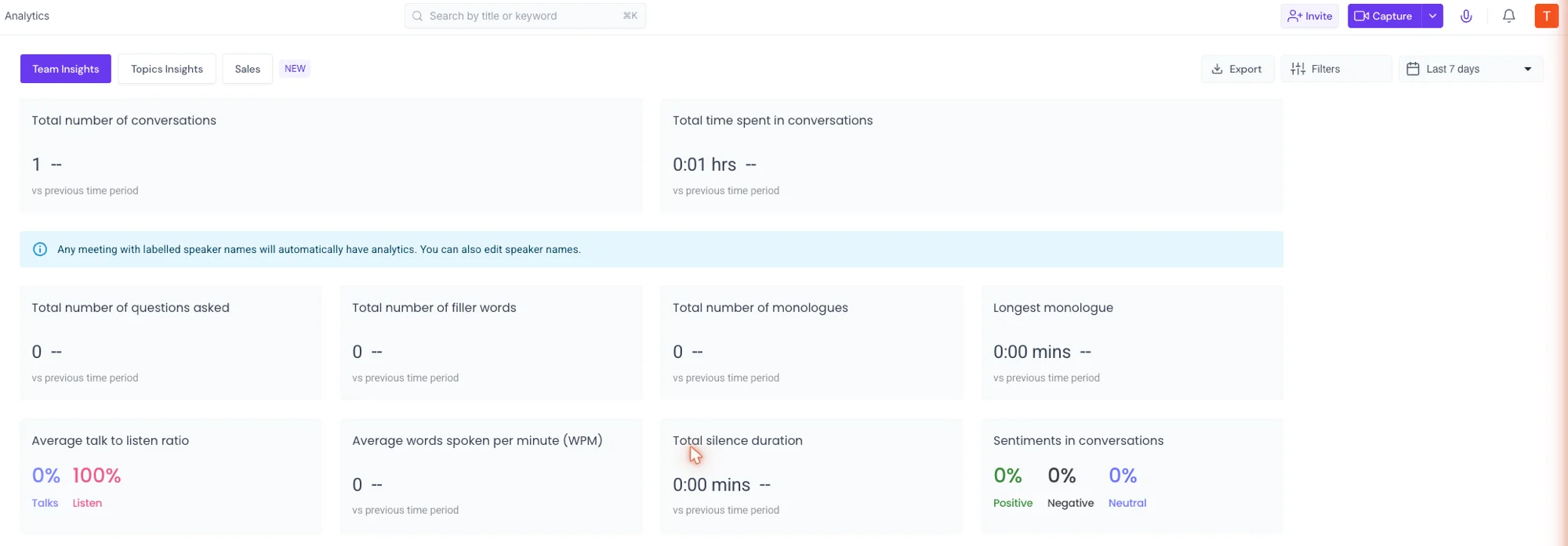This screenshot has width=1568, height=546.
Task: Click the microphone icon in the top bar
Action: point(1466,16)
